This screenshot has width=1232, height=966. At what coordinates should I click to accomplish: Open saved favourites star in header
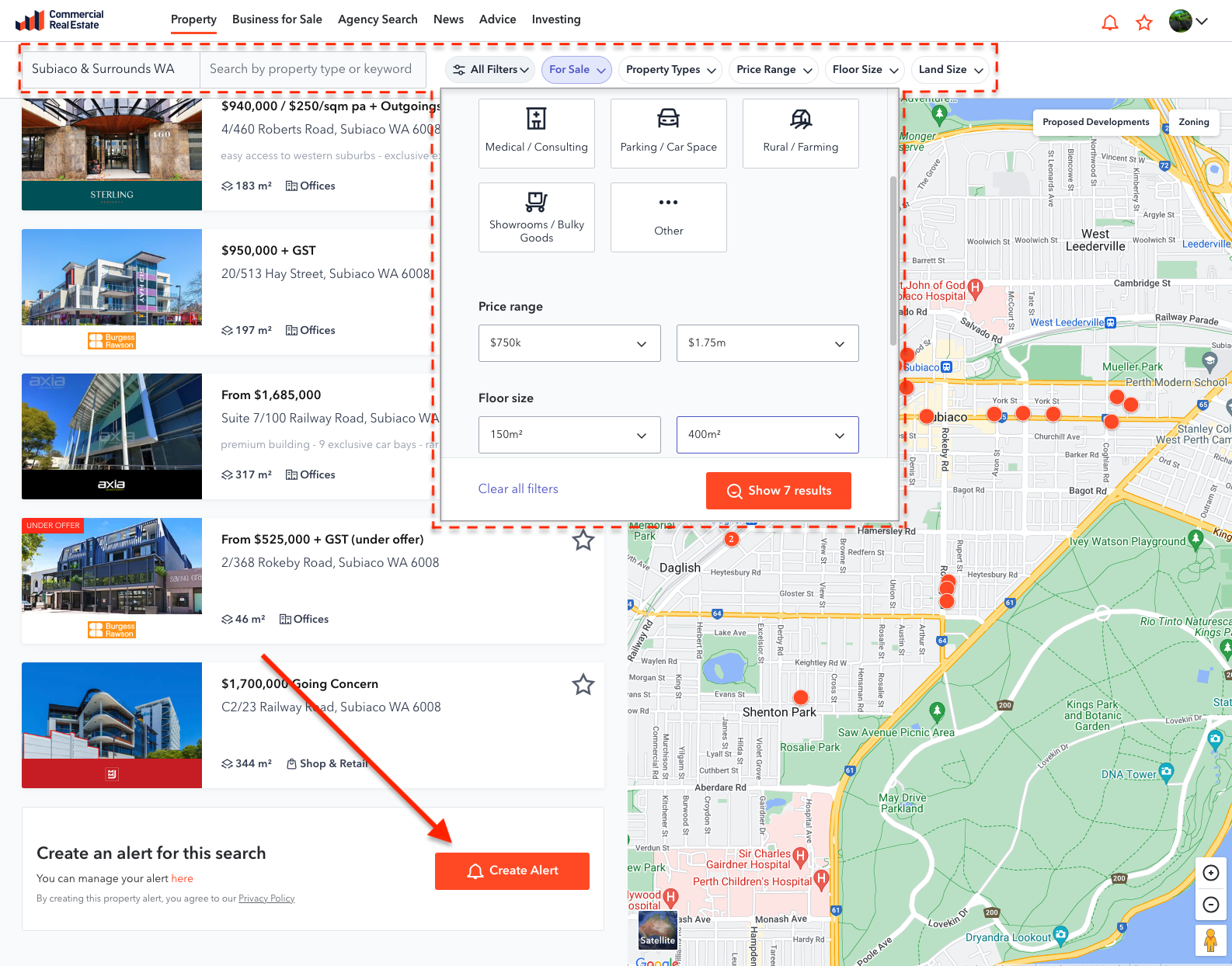1144,23
